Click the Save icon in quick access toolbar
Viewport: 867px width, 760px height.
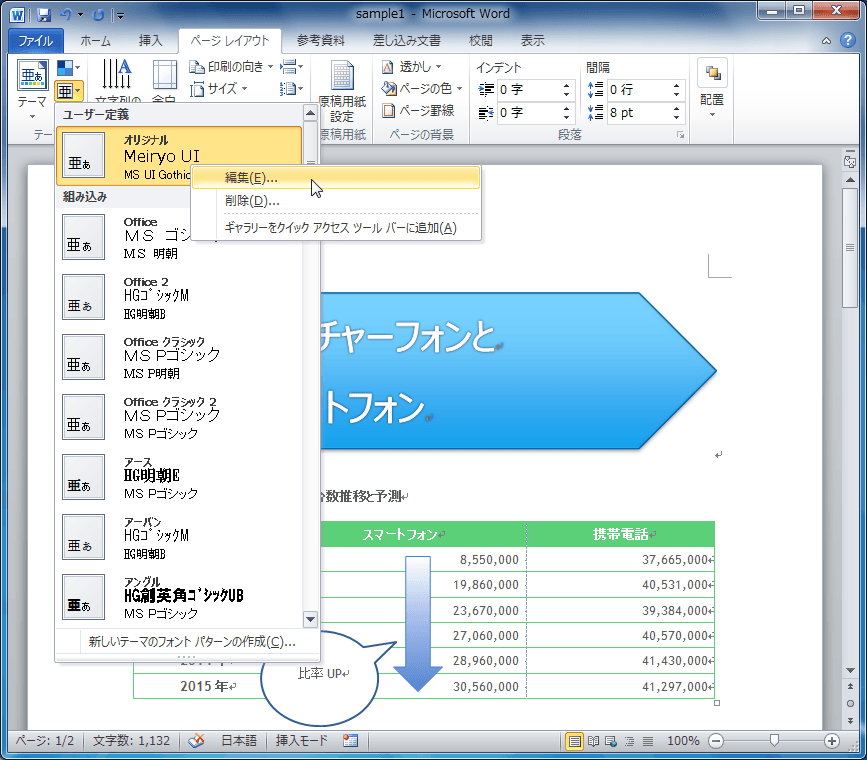coord(44,15)
